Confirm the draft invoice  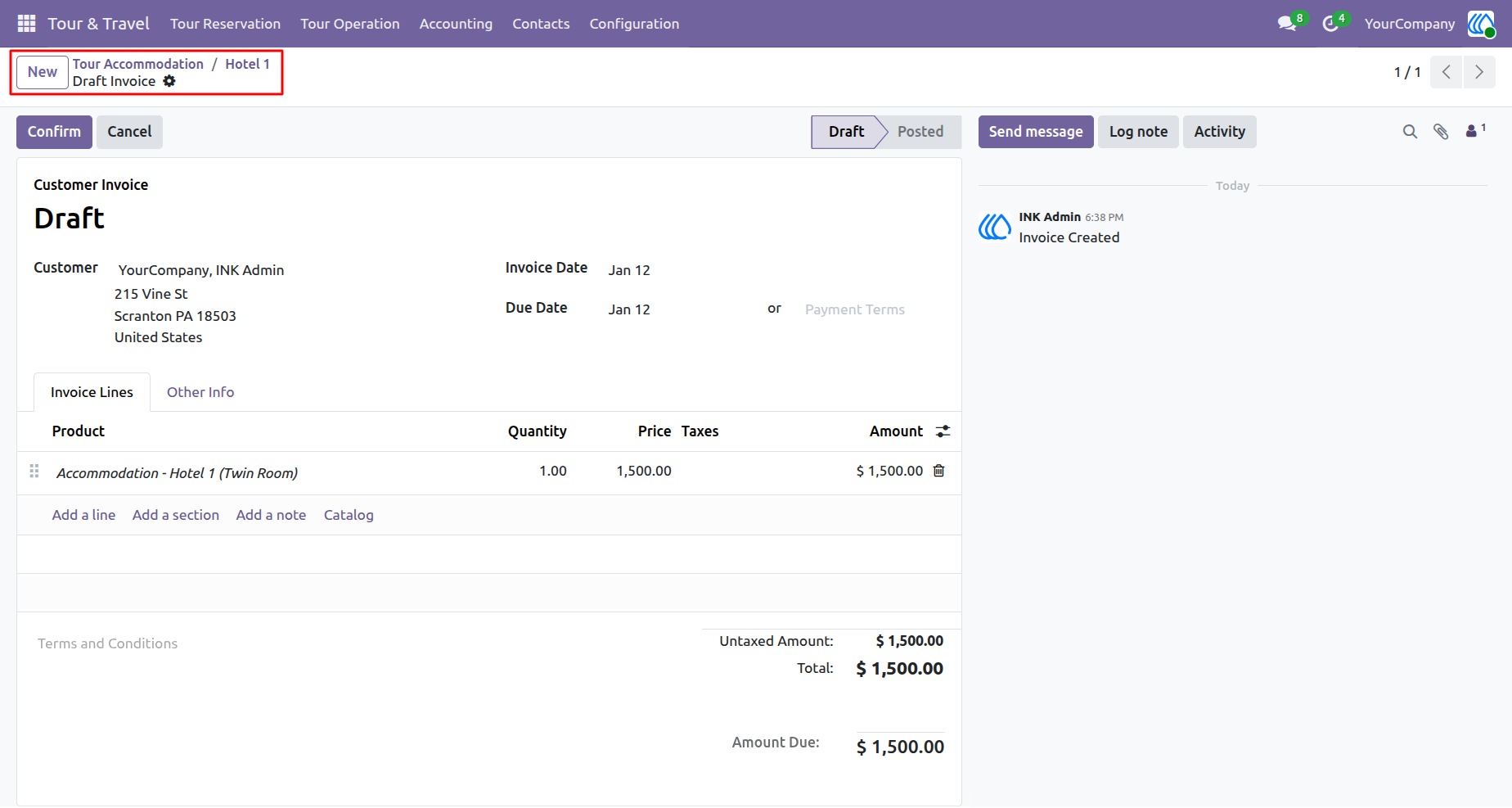[54, 132]
